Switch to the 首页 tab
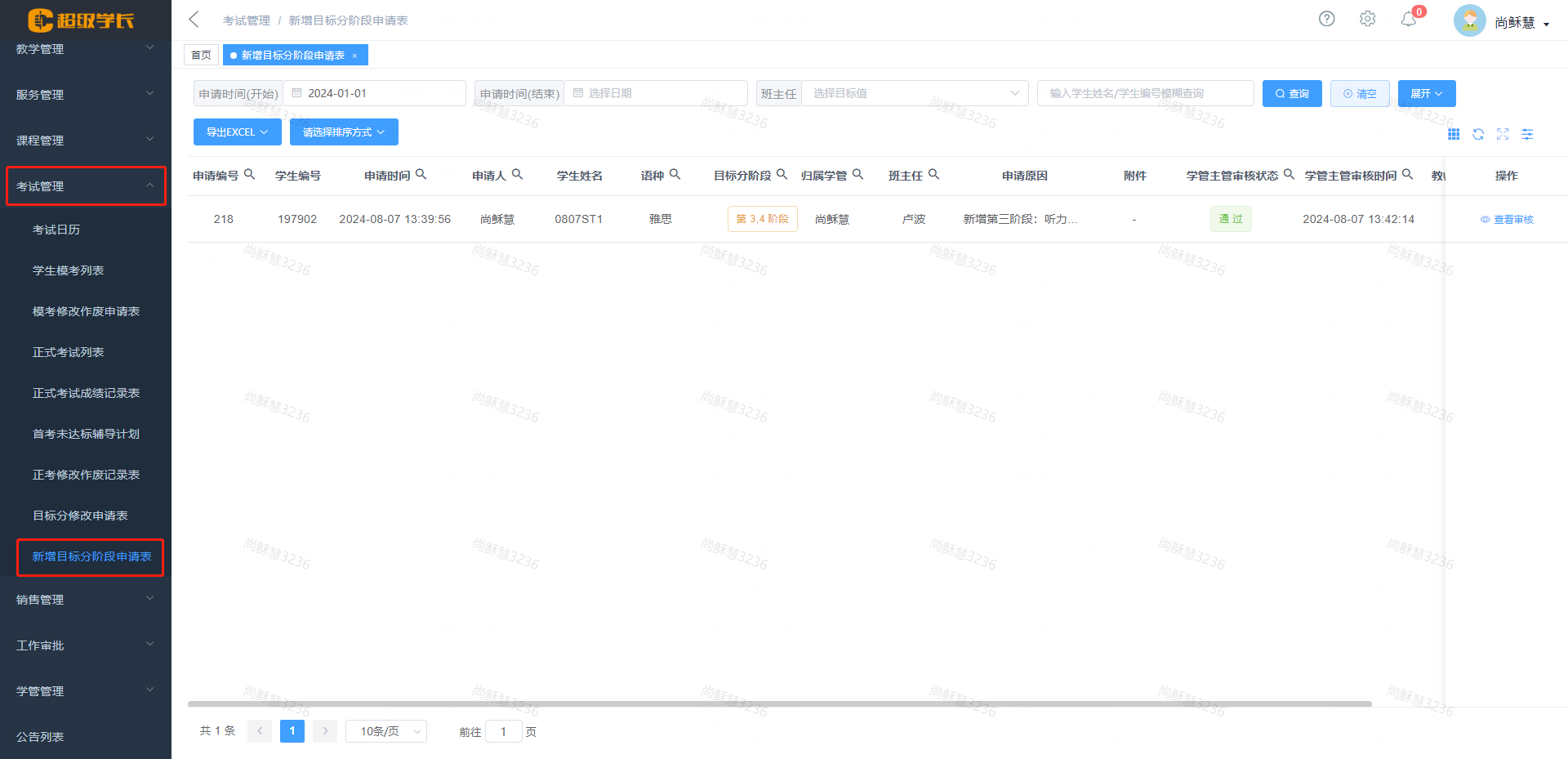Screen dimensions: 1568x759 coord(201,54)
